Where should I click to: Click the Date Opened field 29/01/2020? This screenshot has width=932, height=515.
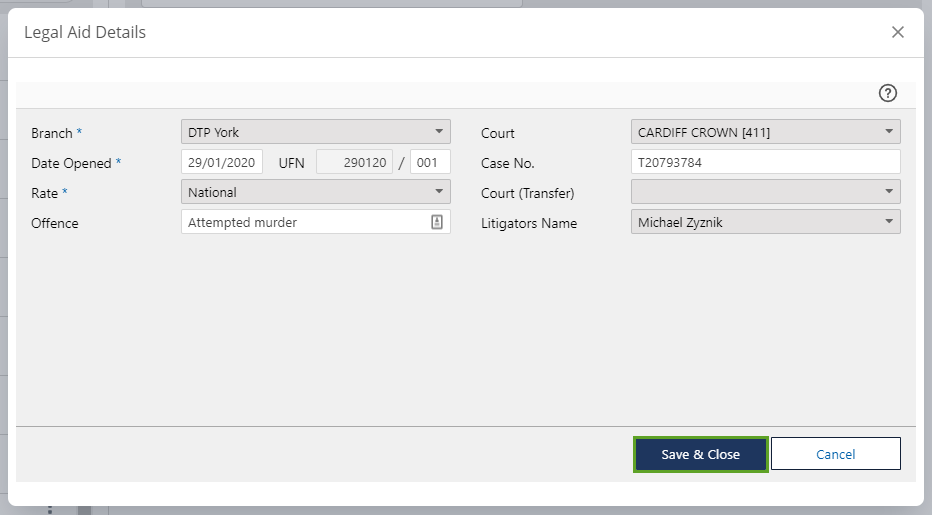pos(222,162)
